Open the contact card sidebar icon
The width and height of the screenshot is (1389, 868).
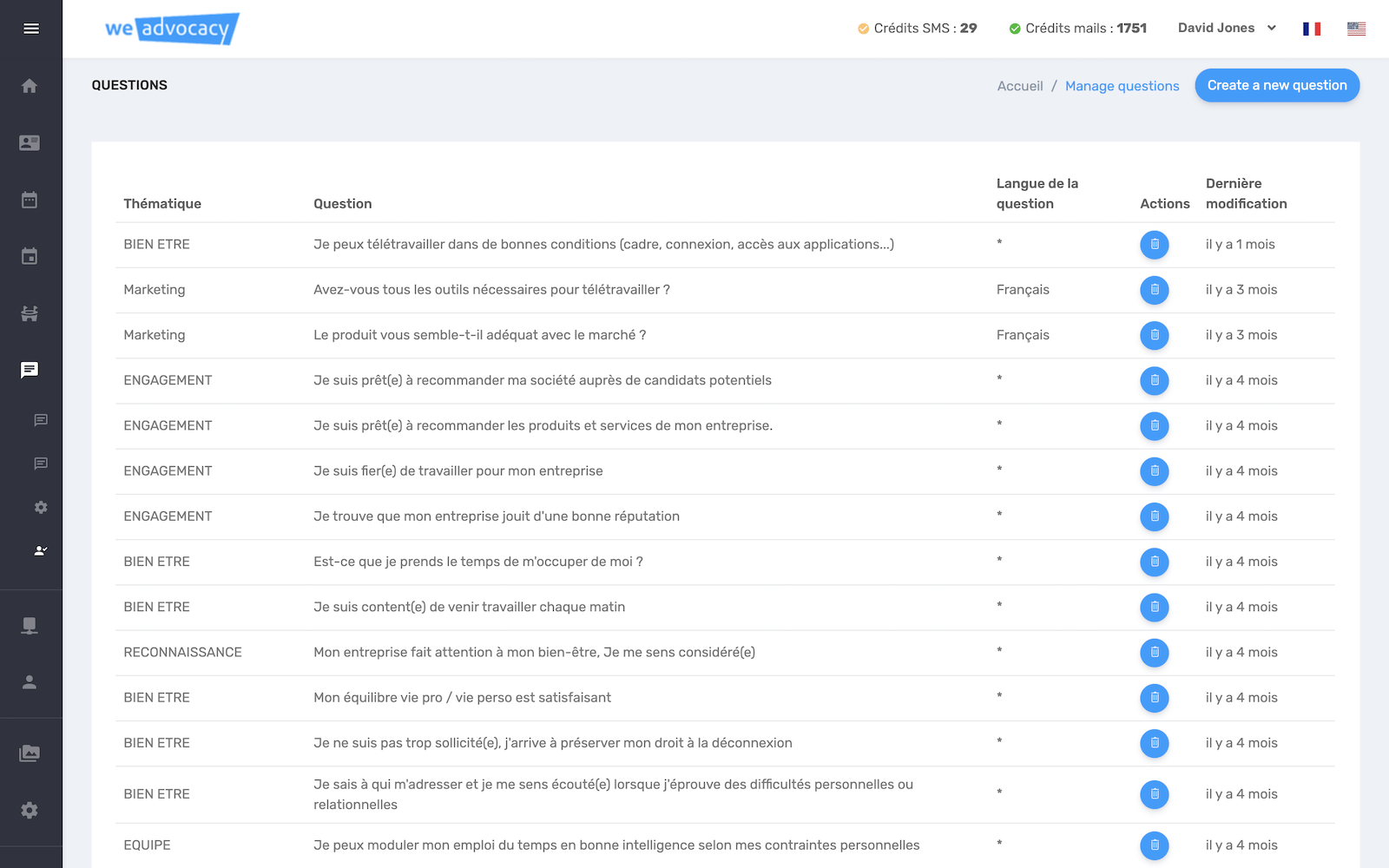point(30,143)
